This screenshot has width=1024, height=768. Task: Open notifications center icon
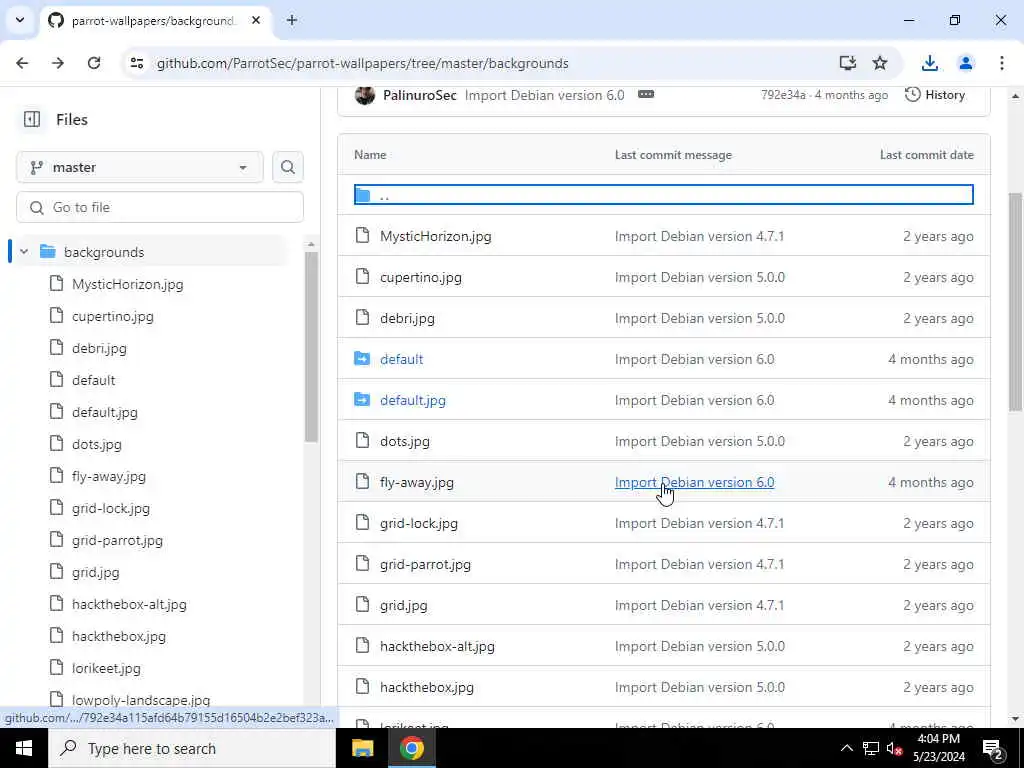[992, 748]
